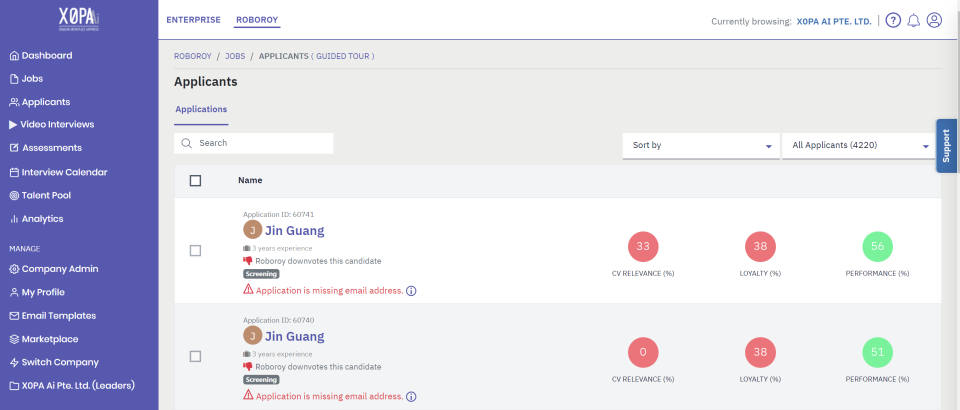
Task: Toggle select-all checkbox in Name header
Action: (195, 181)
